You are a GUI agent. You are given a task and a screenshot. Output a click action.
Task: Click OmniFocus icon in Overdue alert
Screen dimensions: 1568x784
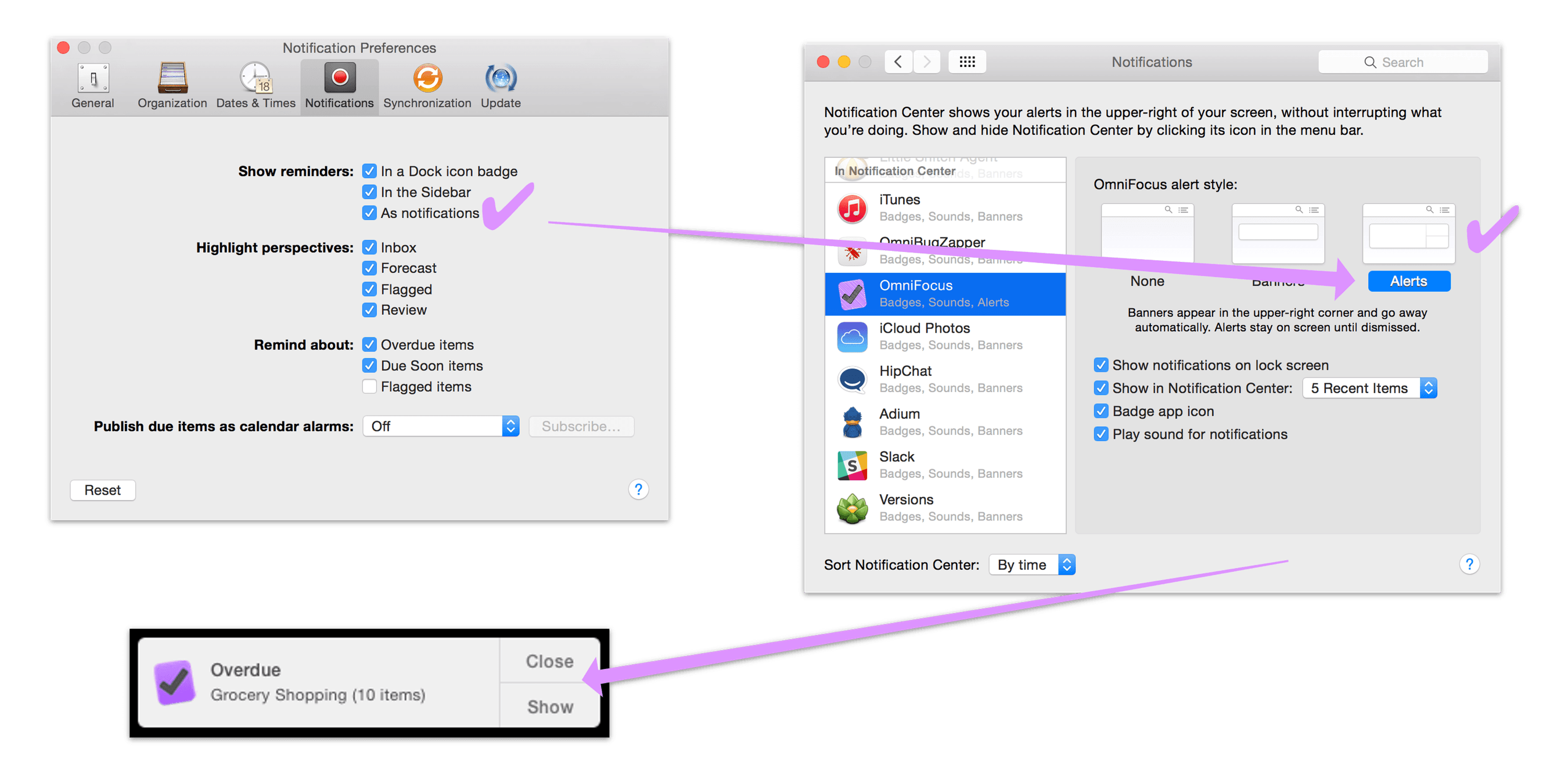point(175,682)
